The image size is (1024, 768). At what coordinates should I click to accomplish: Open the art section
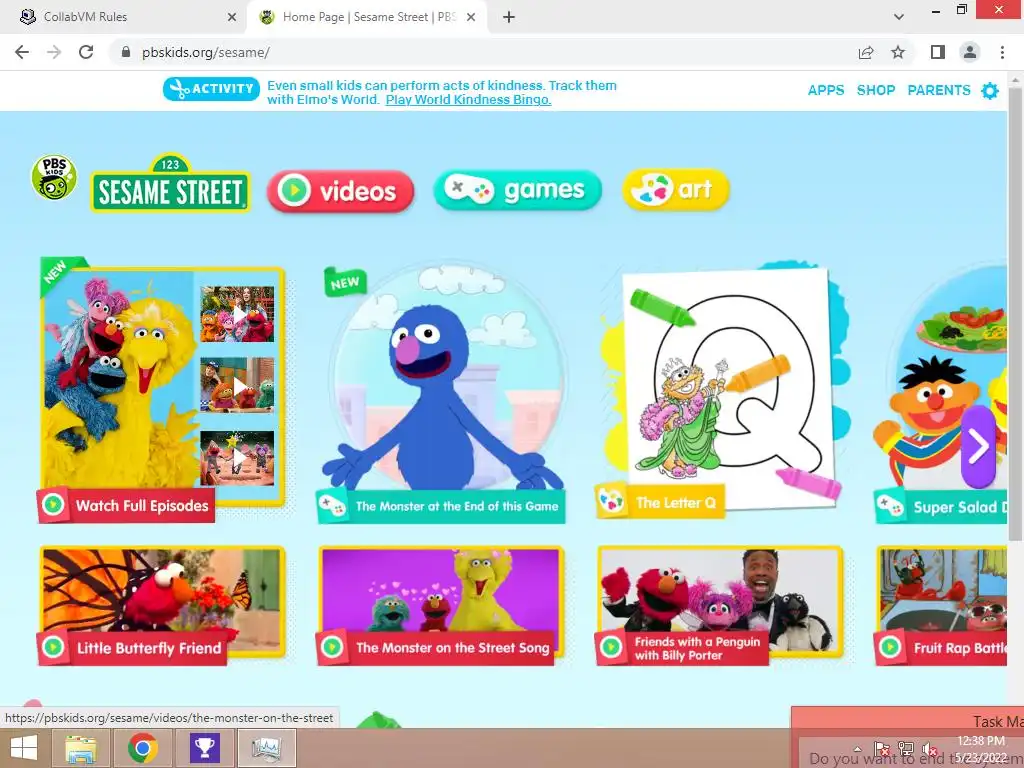click(x=675, y=189)
